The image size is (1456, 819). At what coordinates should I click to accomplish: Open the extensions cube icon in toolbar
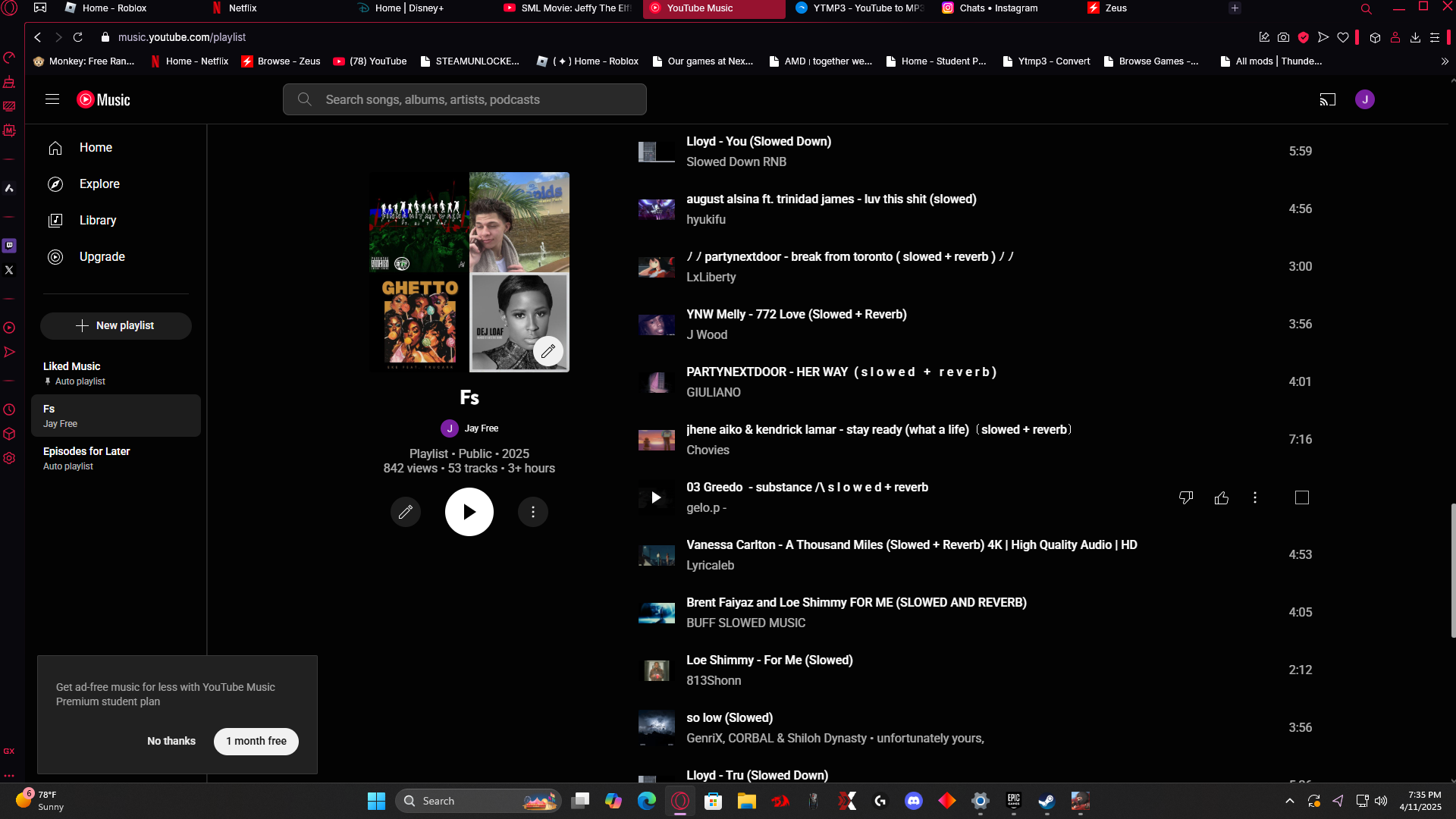tap(1375, 37)
